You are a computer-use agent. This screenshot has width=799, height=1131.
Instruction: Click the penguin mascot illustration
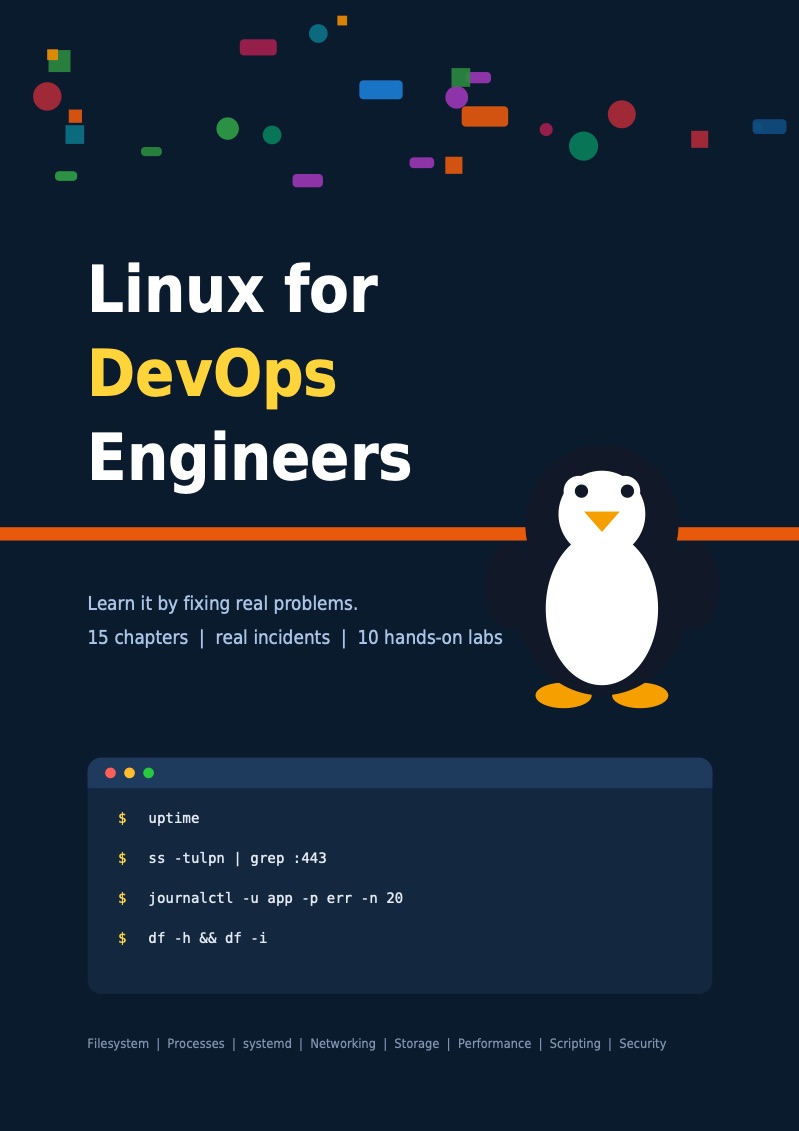pyautogui.click(x=602, y=577)
